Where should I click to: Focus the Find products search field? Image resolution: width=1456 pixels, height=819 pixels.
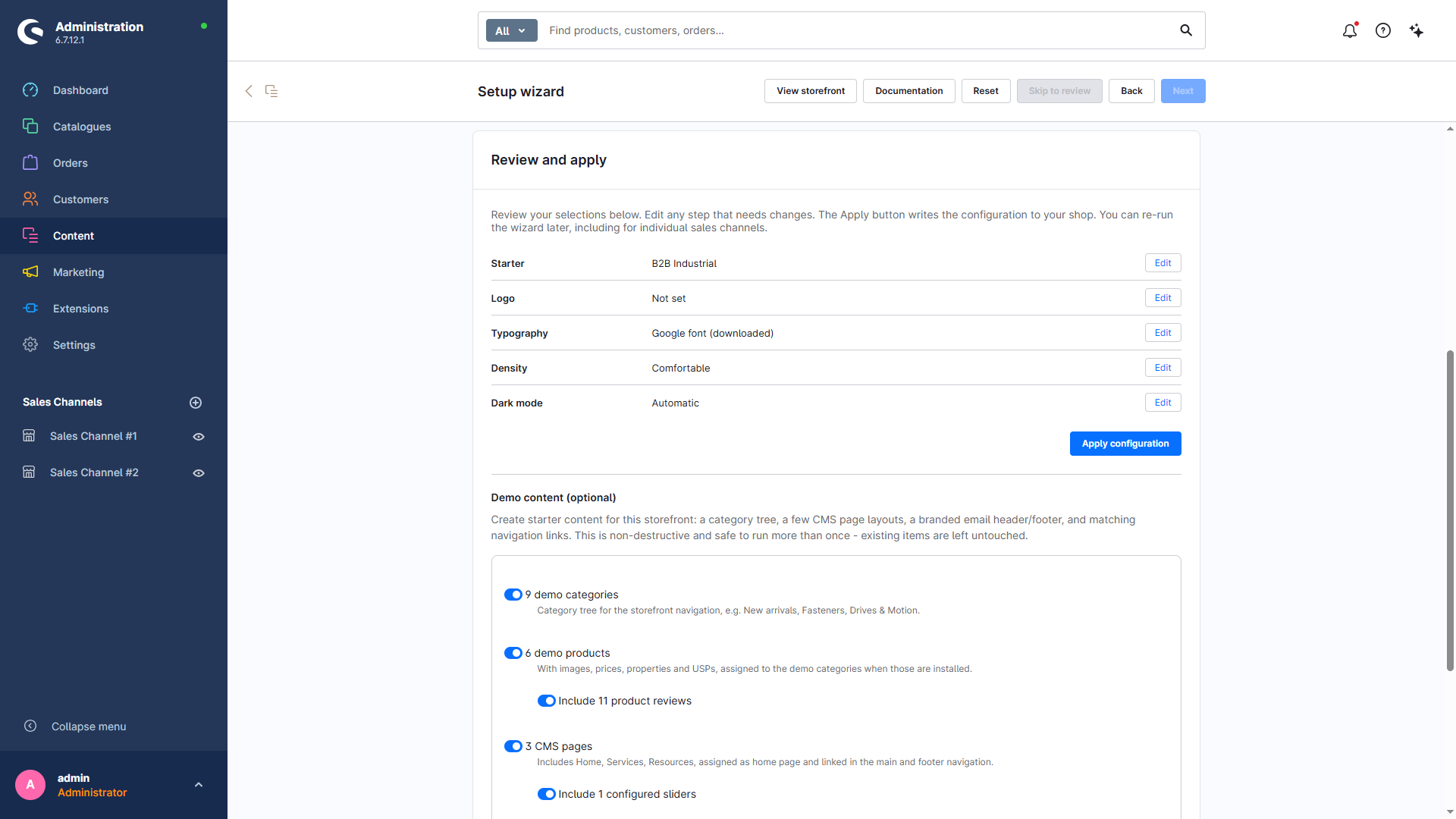point(857,30)
